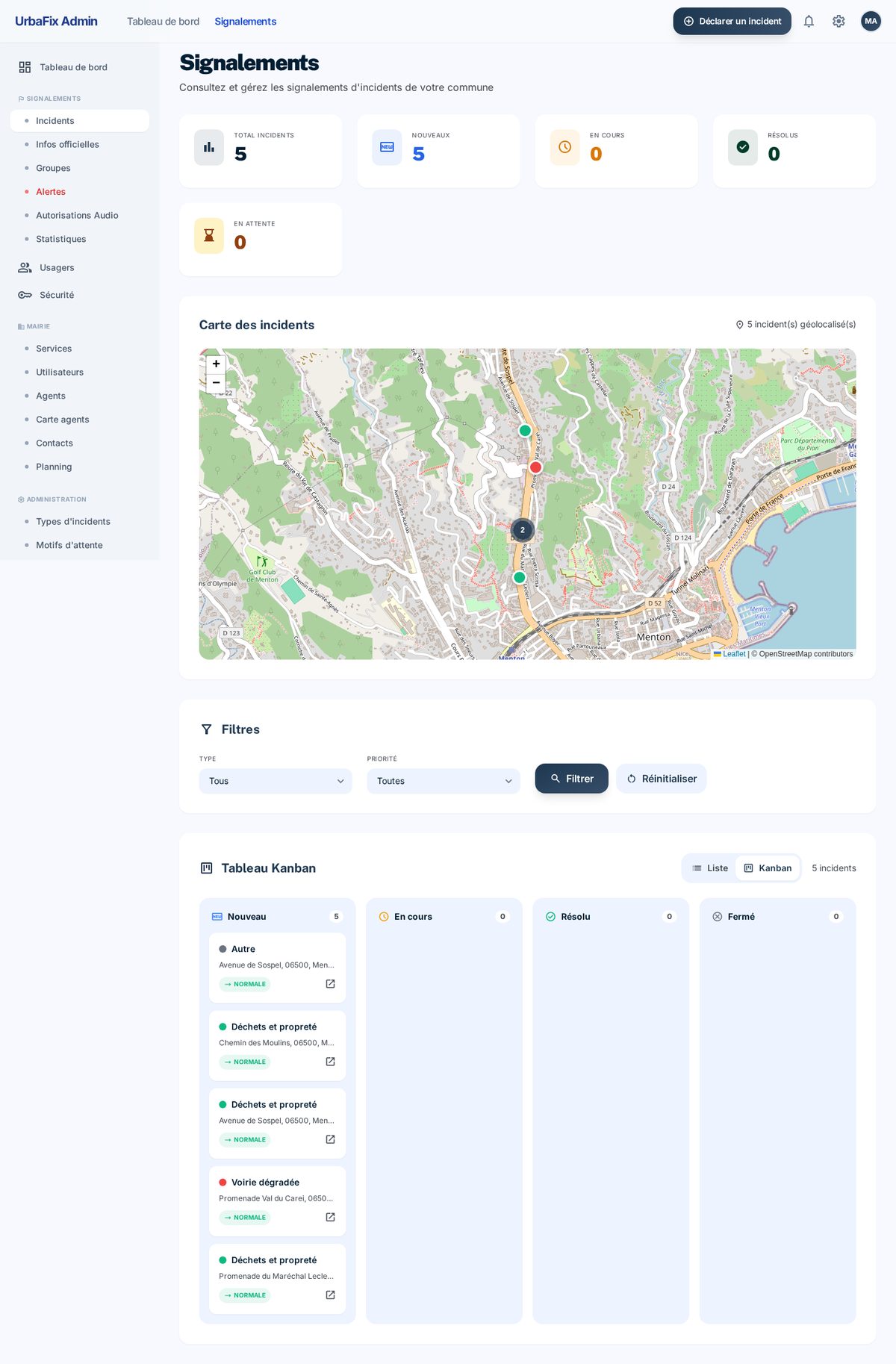Click the UrbaFix Admin logo
The width and height of the screenshot is (896, 1364).
[x=56, y=21]
